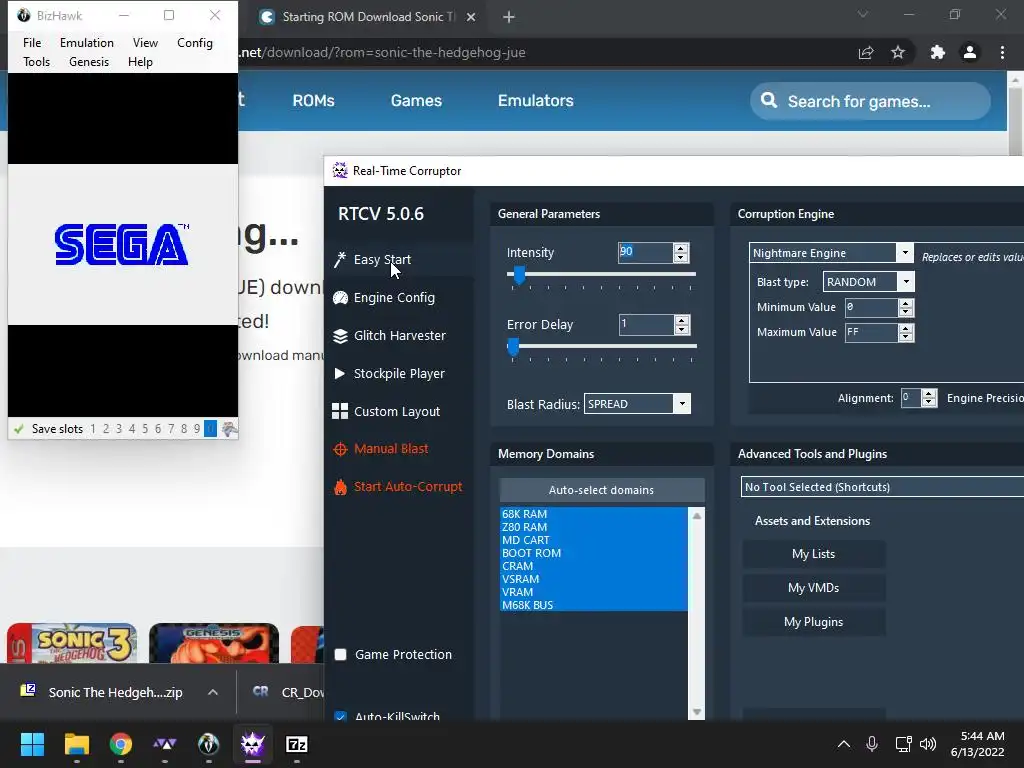Go to Emulators link on website
This screenshot has height=768, width=1024.
click(536, 101)
